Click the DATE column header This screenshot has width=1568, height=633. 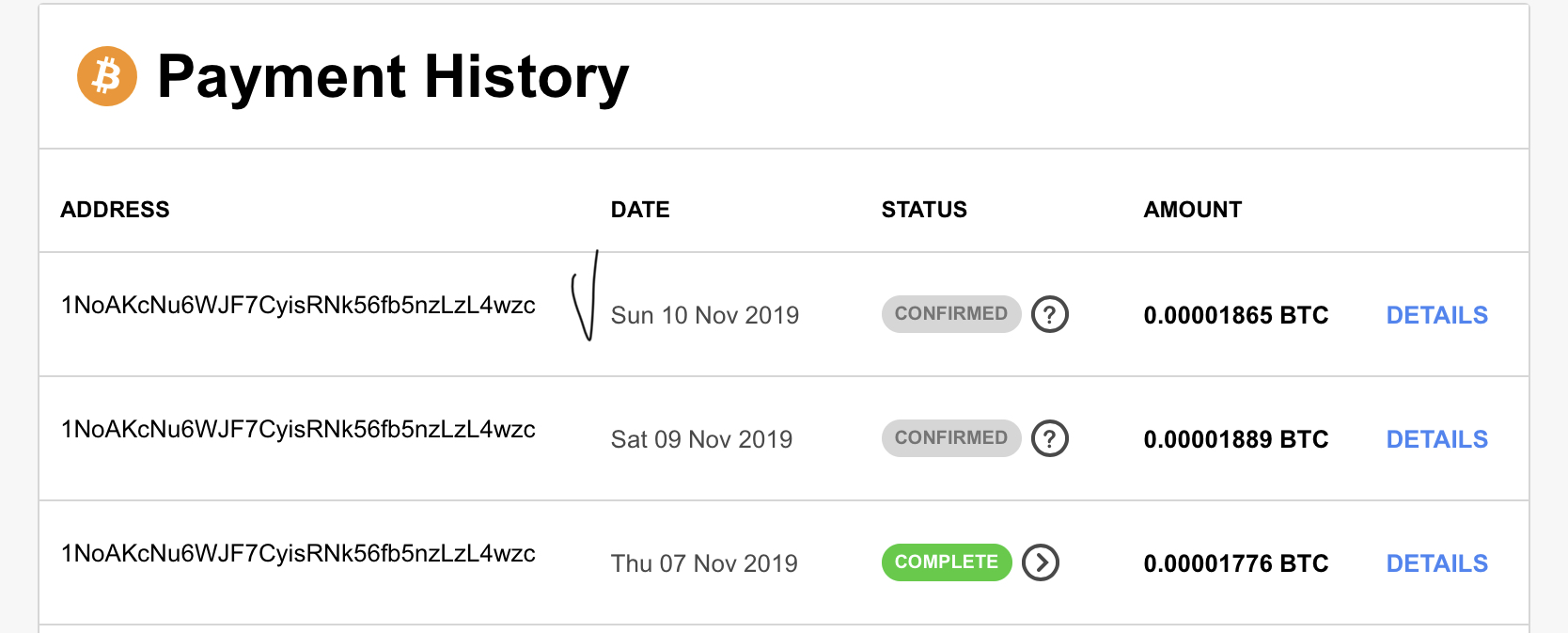tap(640, 210)
